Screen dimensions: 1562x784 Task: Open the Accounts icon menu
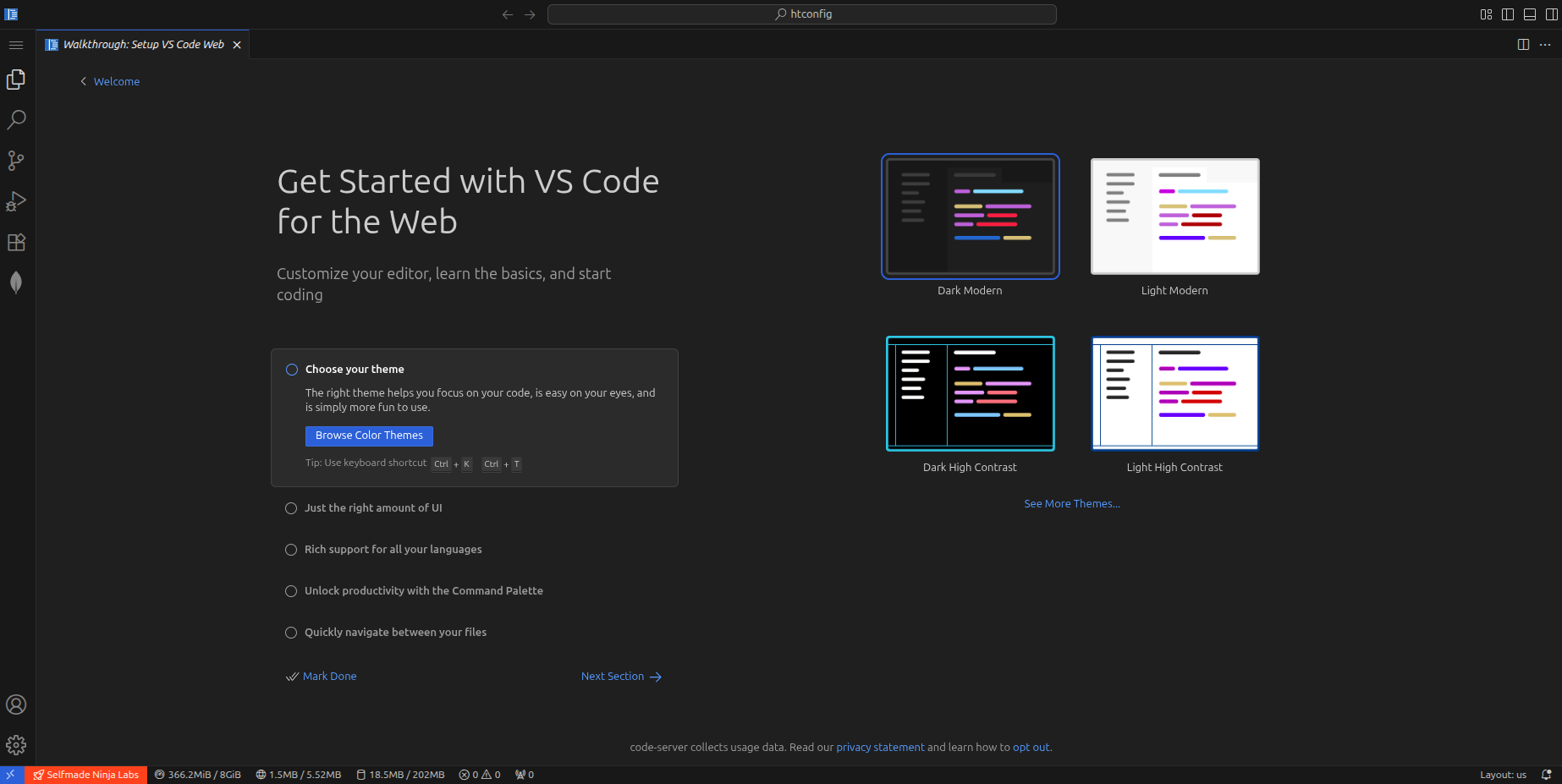click(16, 705)
